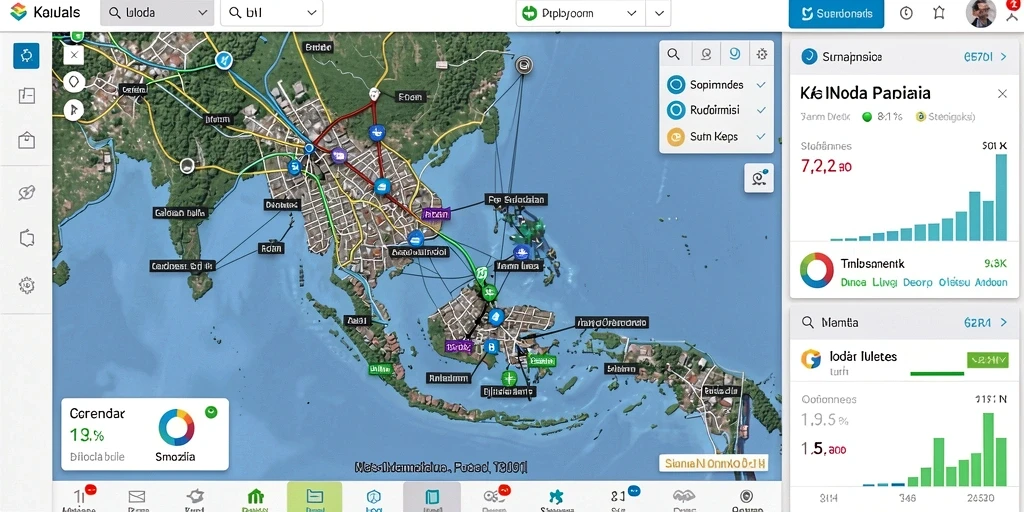Click the green check on the Corendar card
Image resolution: width=1024 pixels, height=512 pixels.
[211, 412]
